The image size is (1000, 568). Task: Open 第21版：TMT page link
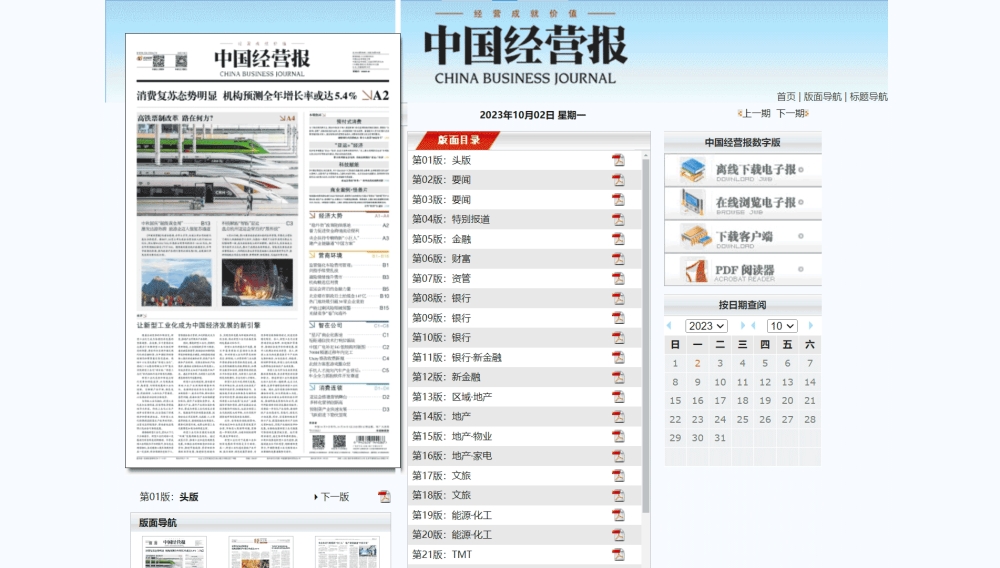click(442, 555)
